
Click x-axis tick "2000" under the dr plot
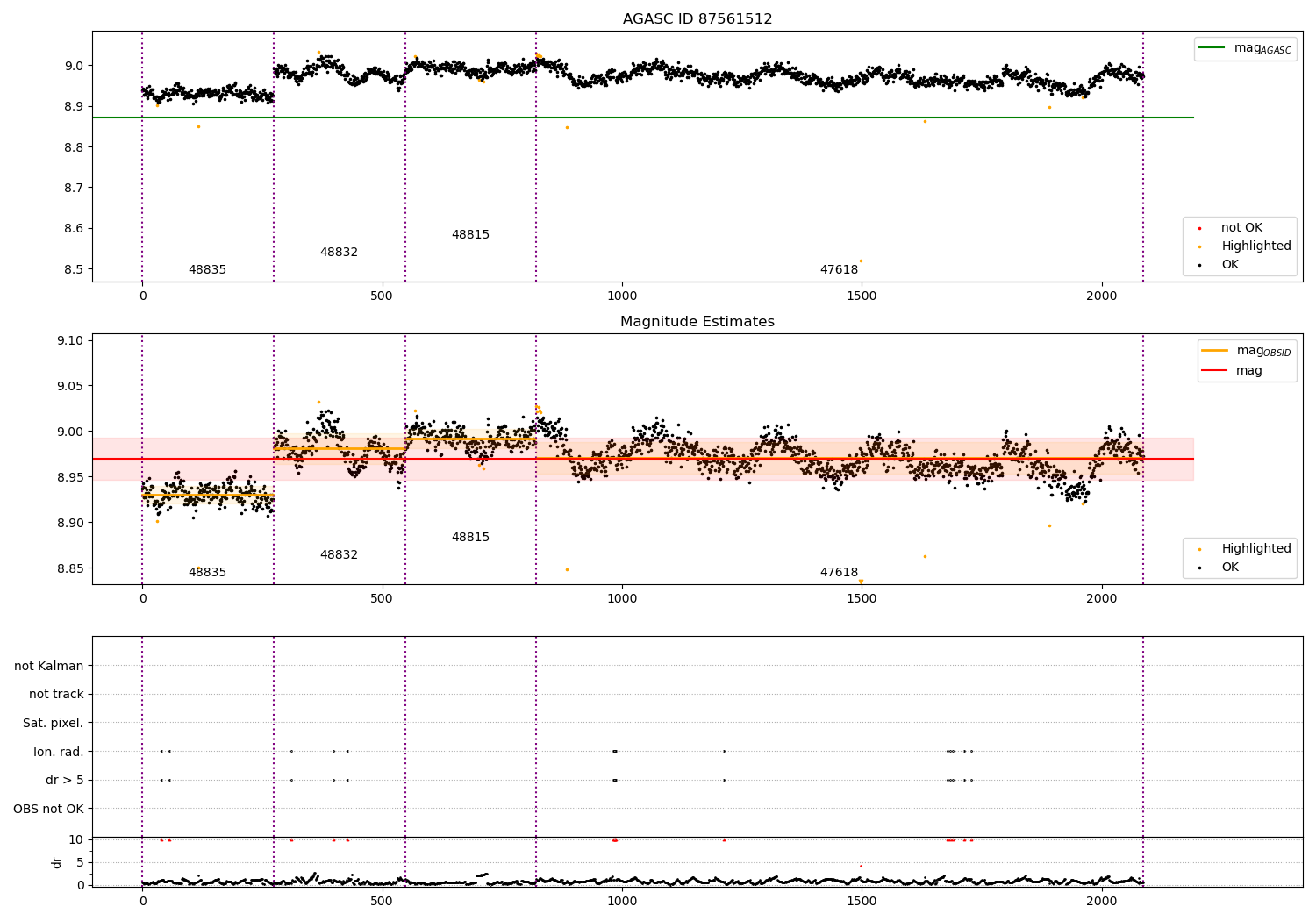[x=1102, y=902]
